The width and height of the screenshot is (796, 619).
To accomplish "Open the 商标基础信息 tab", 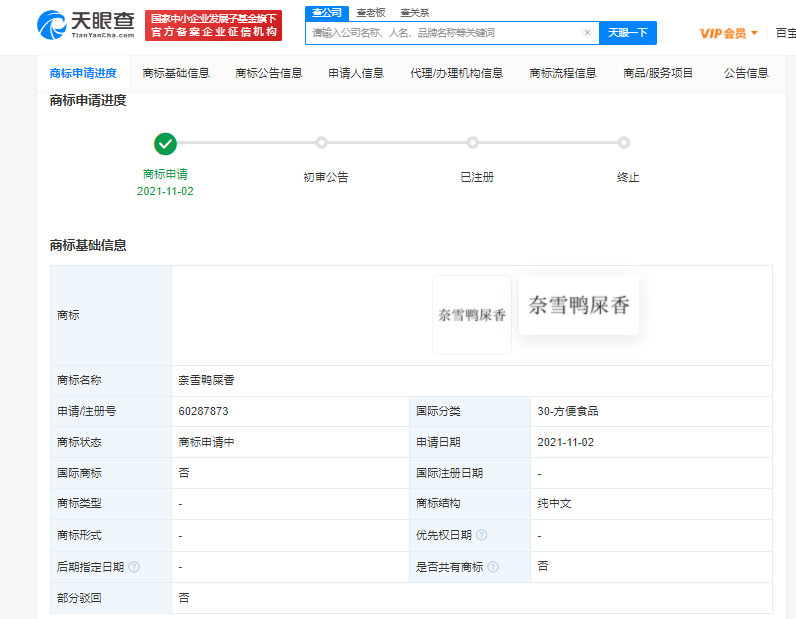I will tap(176, 73).
